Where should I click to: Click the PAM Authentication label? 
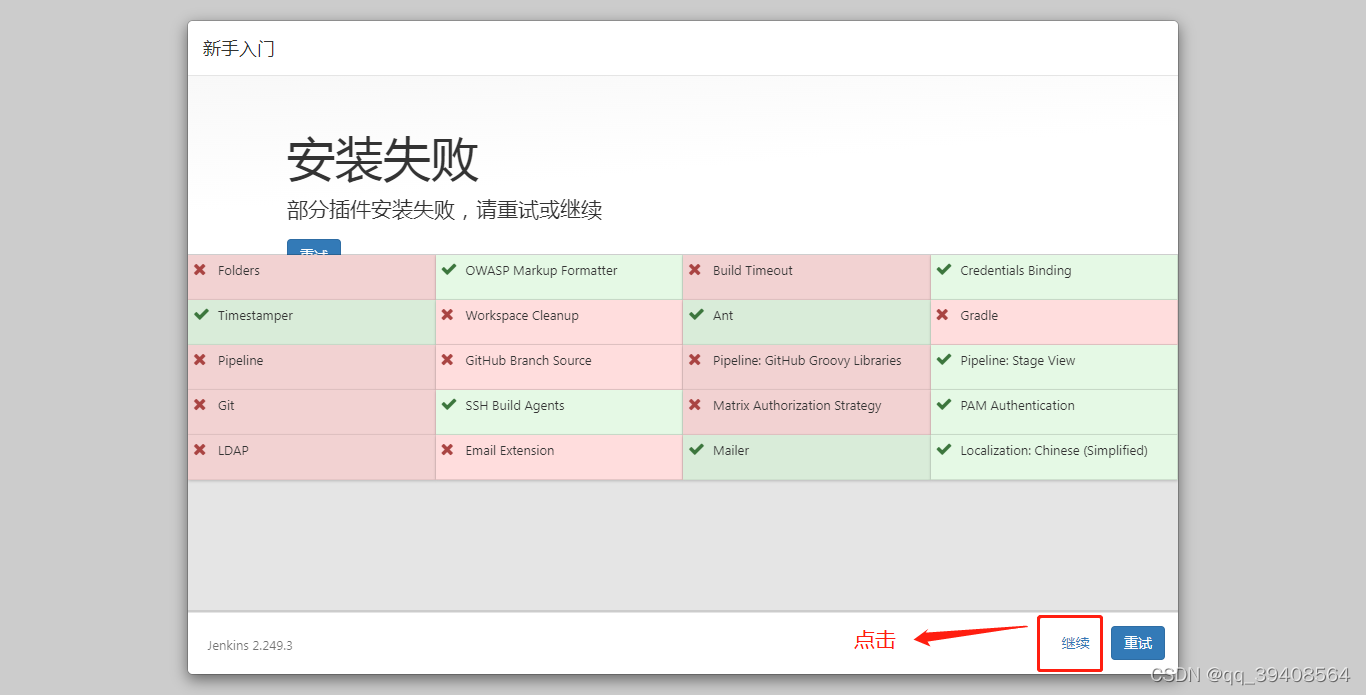coord(1018,406)
